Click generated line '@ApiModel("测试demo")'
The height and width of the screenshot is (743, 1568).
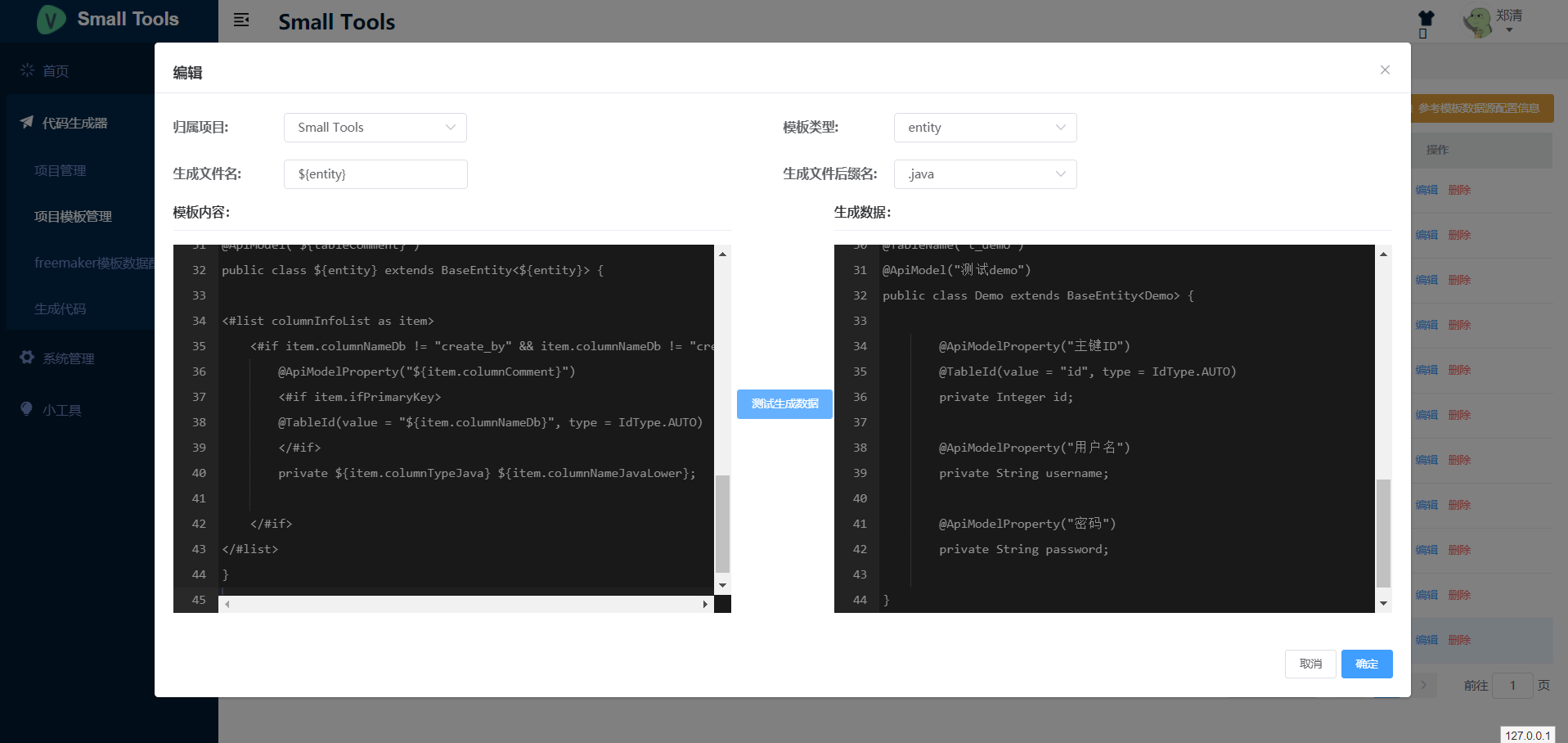956,270
